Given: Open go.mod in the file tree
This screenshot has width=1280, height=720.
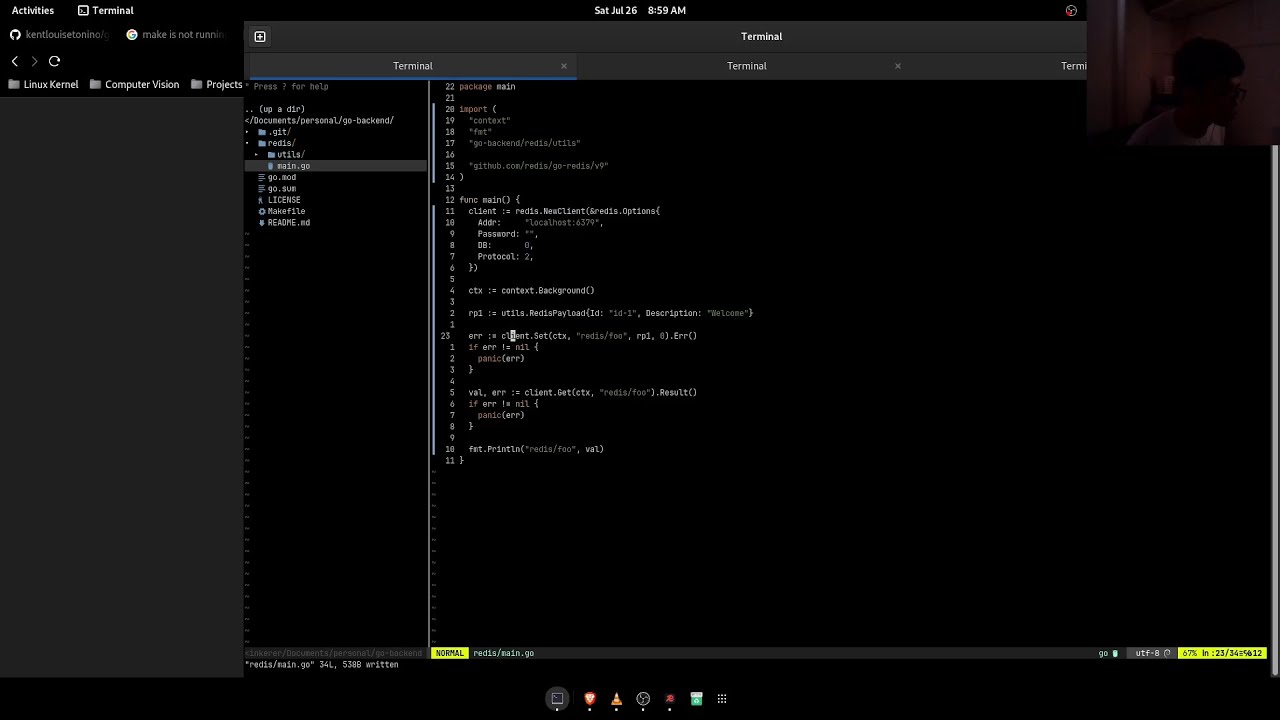Looking at the screenshot, I should point(282,177).
